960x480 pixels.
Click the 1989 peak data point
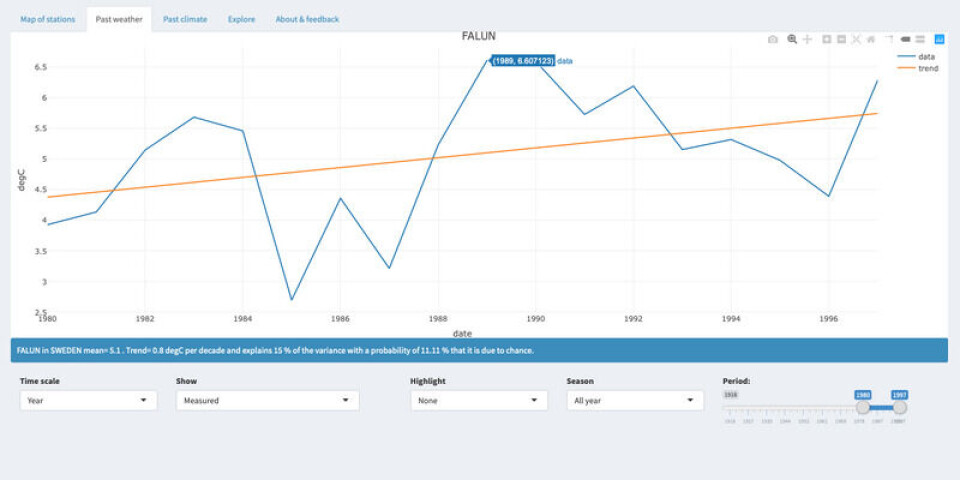coord(488,61)
